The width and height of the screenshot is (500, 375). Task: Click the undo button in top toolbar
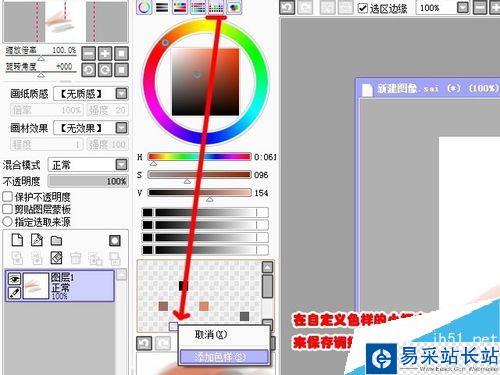click(287, 7)
